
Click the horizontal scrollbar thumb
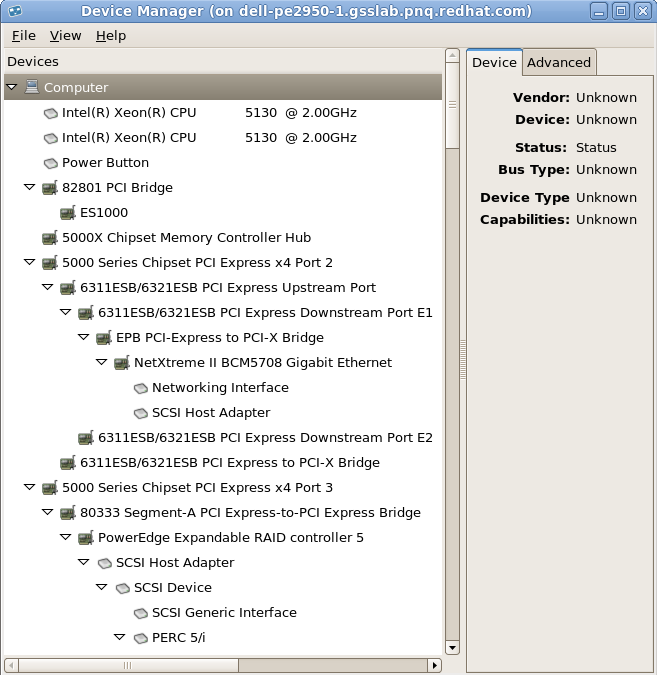pyautogui.click(x=128, y=666)
